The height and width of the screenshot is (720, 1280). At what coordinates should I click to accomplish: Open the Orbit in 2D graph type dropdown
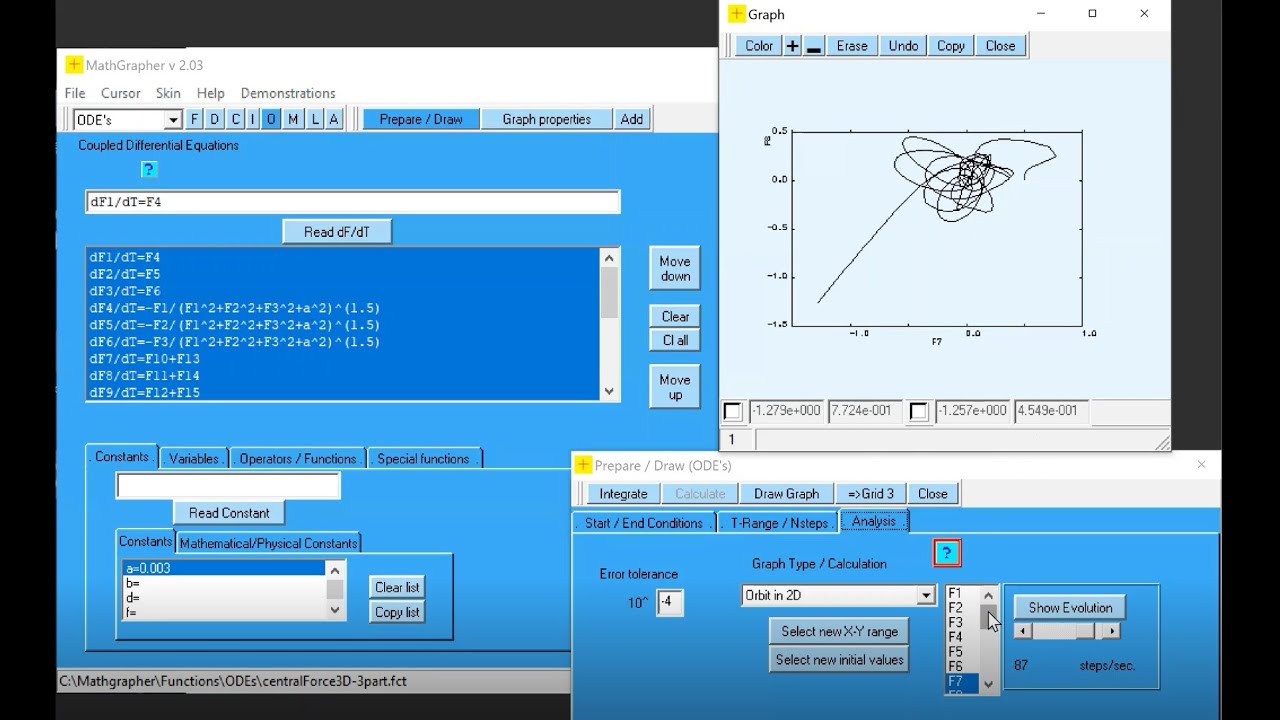coord(926,596)
